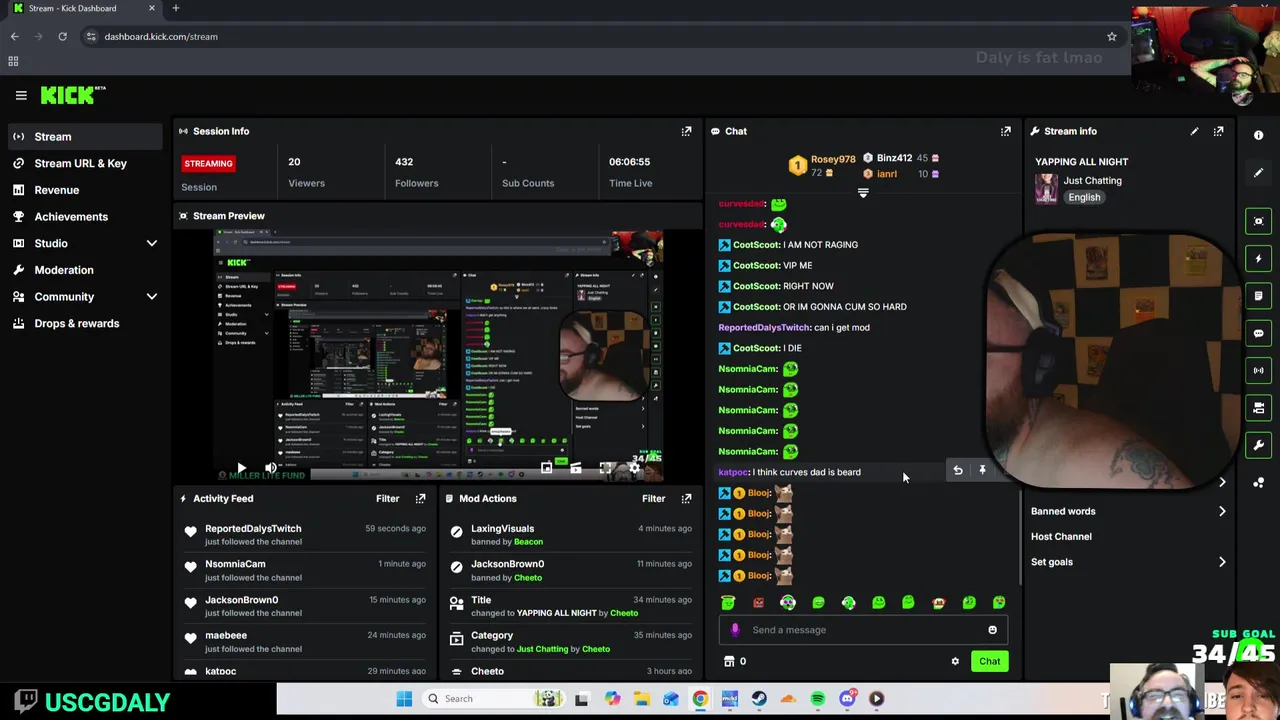The image size is (1280, 720).
Task: Open Spotify from the taskbar
Action: point(818,699)
